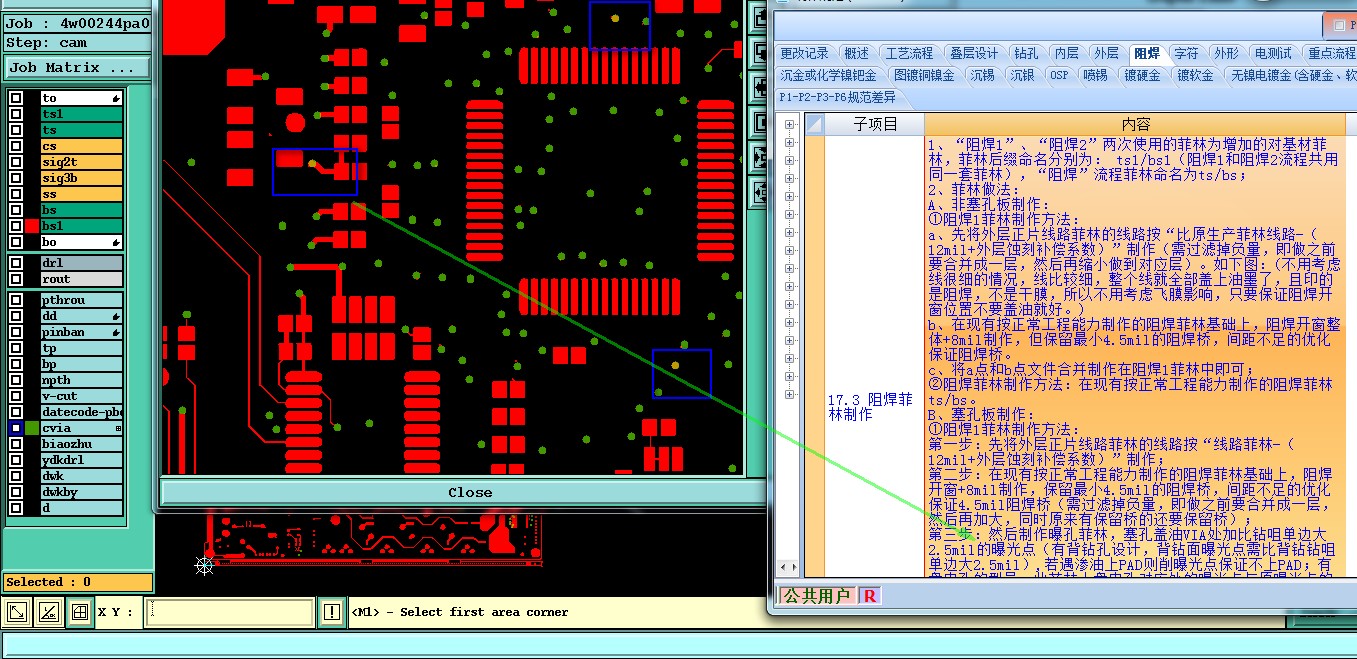Select the 钻孔 tab
The height and width of the screenshot is (659, 1357).
pyautogui.click(x=1026, y=53)
